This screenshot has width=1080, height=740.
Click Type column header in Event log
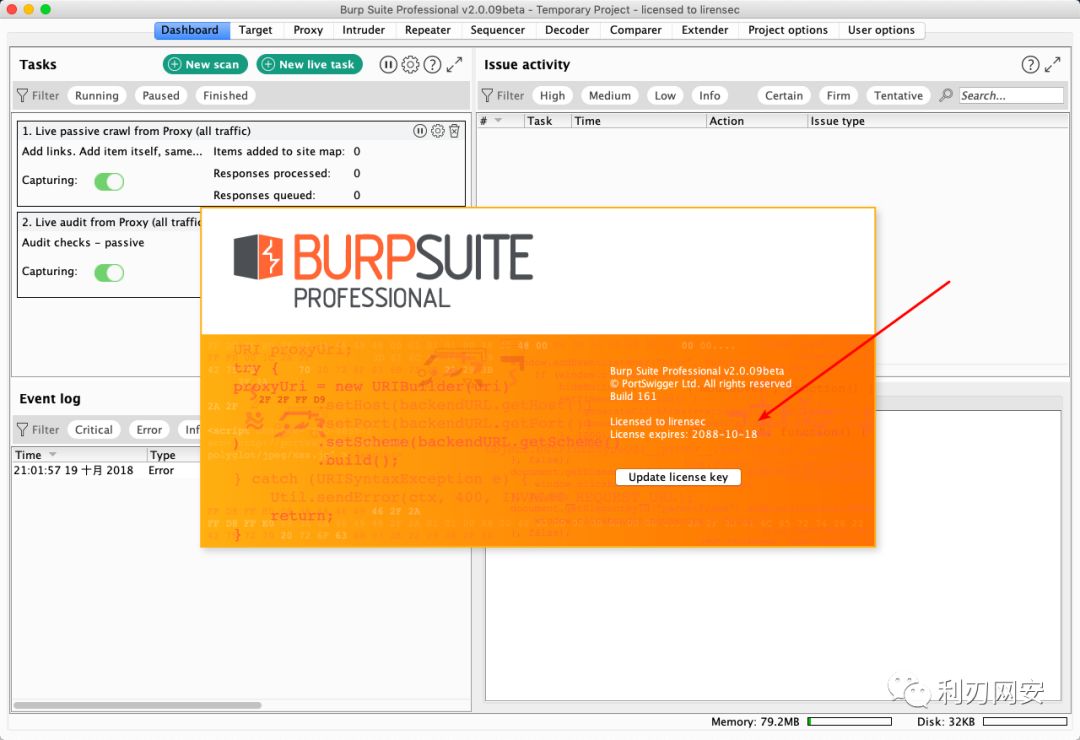tap(174, 455)
